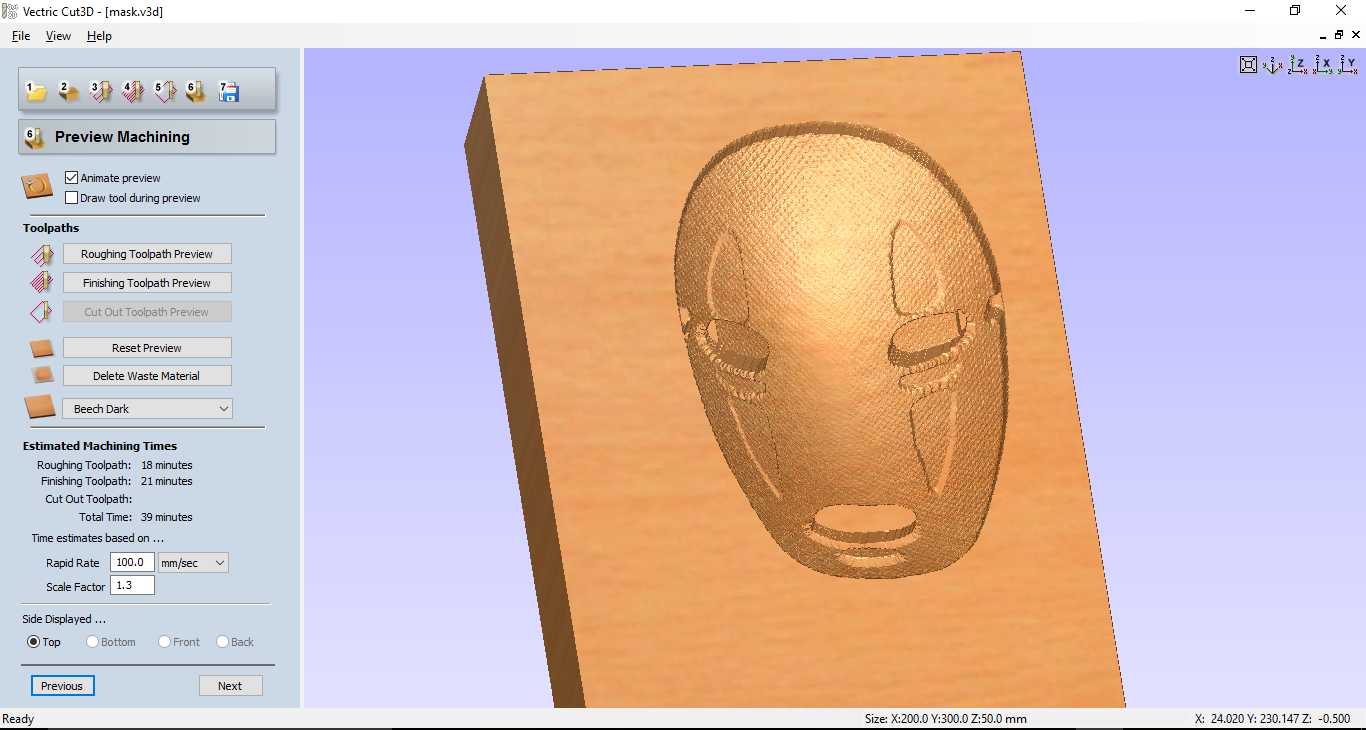
Task: Open the File menu
Action: click(20, 35)
